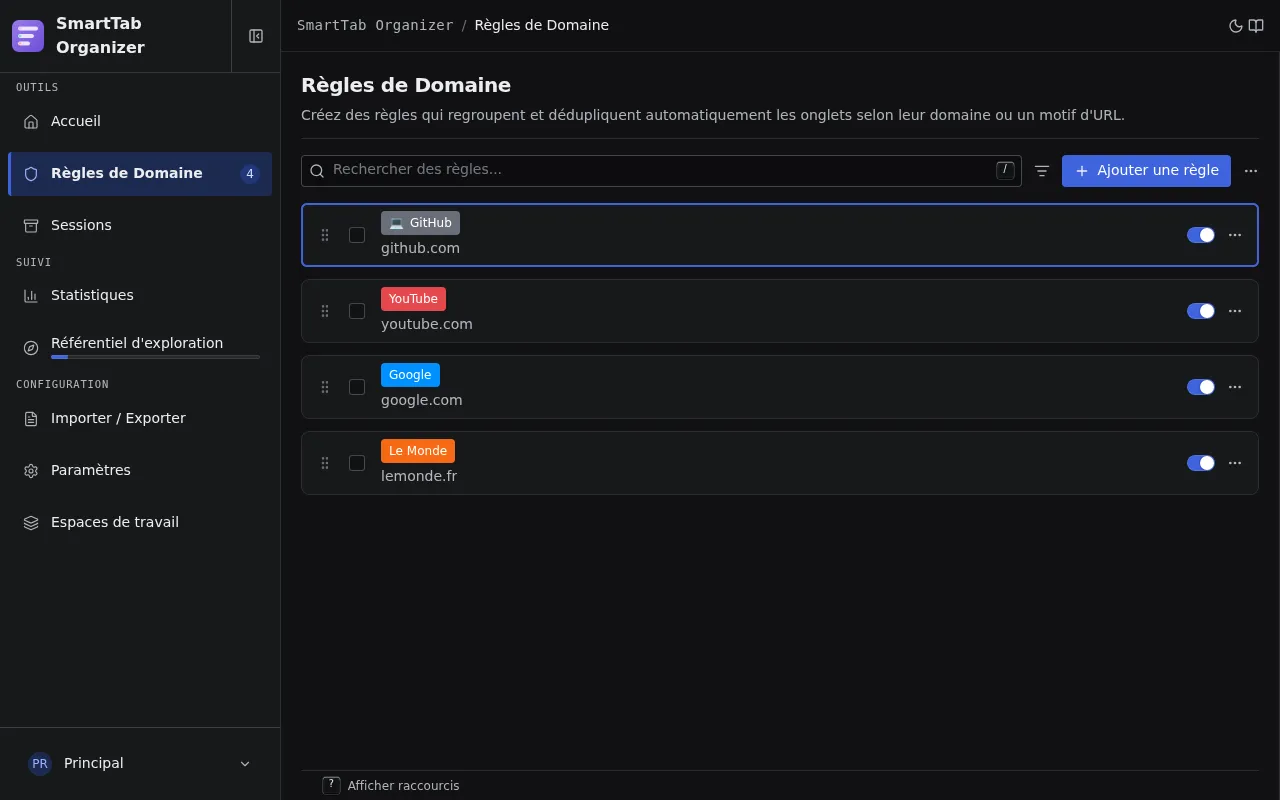The width and height of the screenshot is (1280, 800).
Task: Disable the GitHub rule toggle
Action: (x=1201, y=235)
